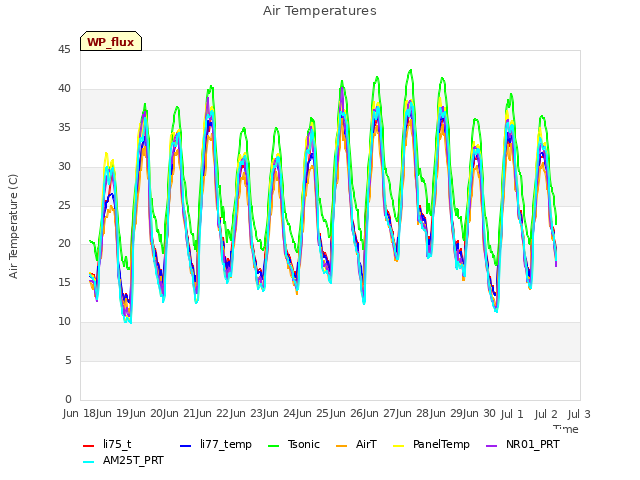This screenshot has height=480, width=640.
Task: Click the Jul 2 x-axis tick label
Action: pyautogui.click(x=546, y=414)
